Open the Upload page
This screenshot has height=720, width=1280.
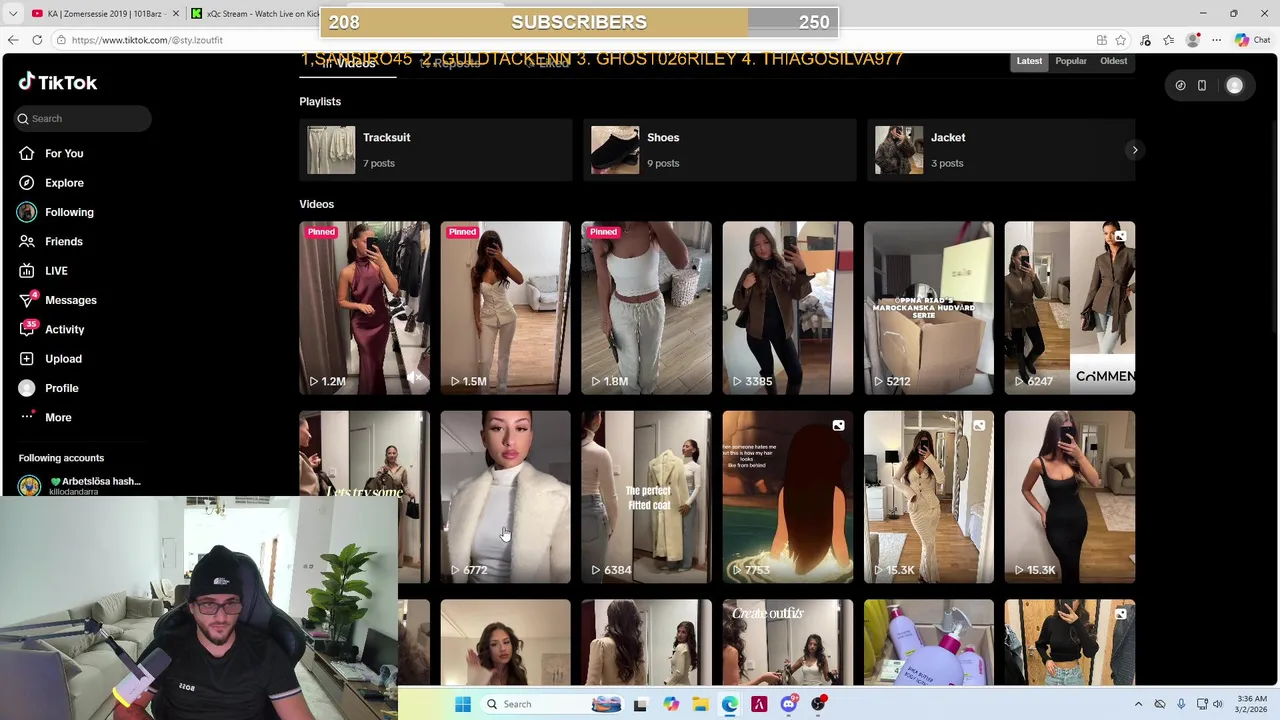pos(63,359)
